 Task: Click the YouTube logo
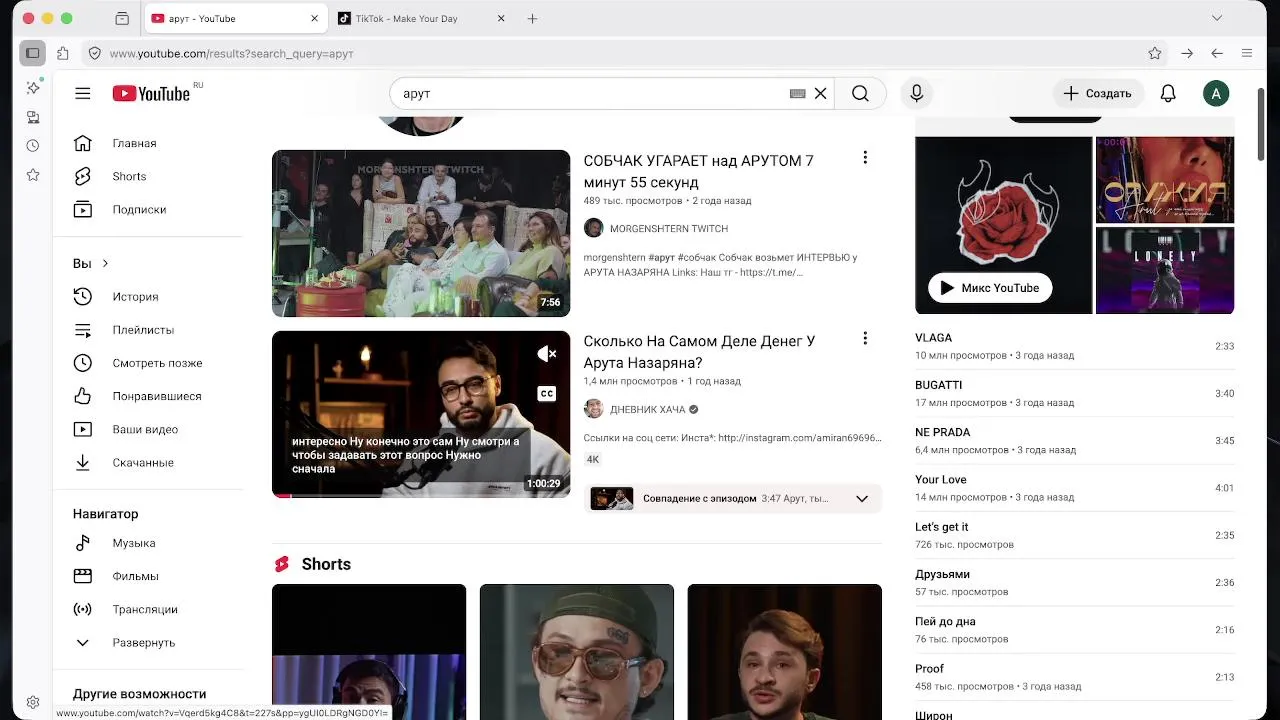click(x=151, y=93)
